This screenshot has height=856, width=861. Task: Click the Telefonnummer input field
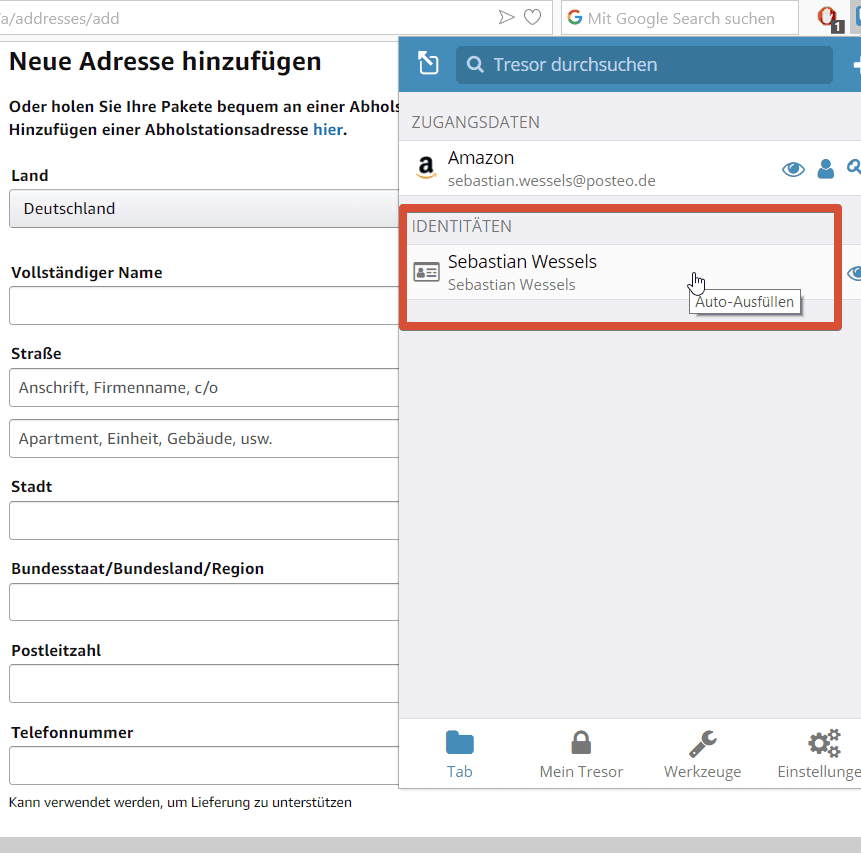click(x=204, y=765)
